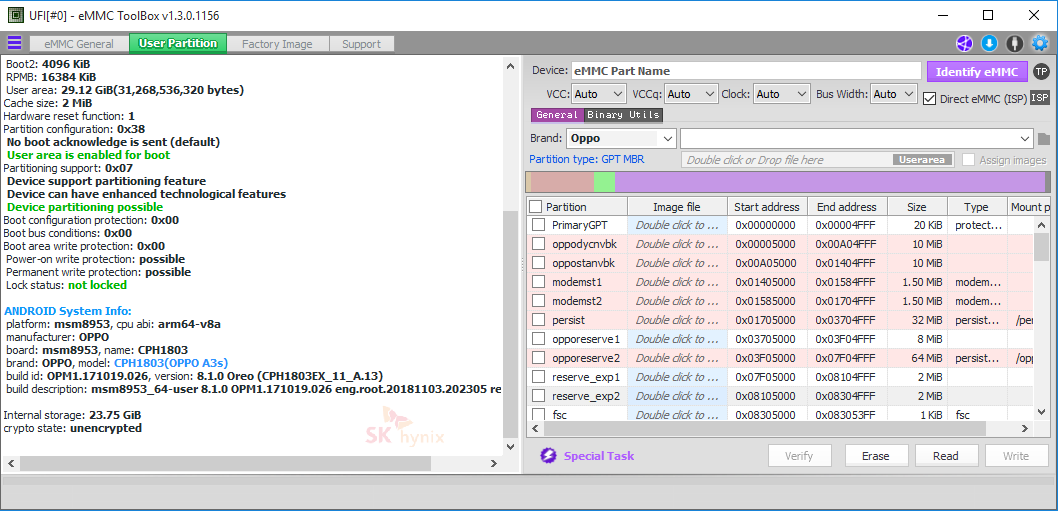Click the Read button

coord(945,456)
